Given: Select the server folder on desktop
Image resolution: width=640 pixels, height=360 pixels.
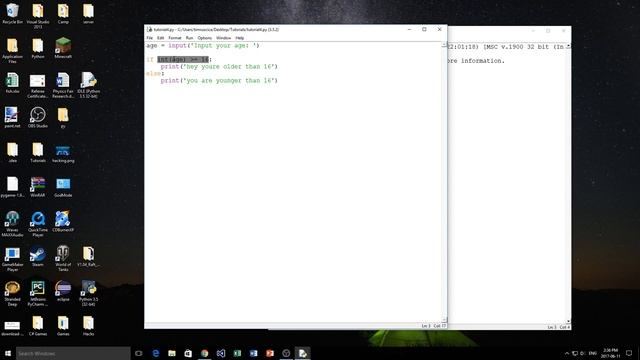Looking at the screenshot, I should 88,14.
